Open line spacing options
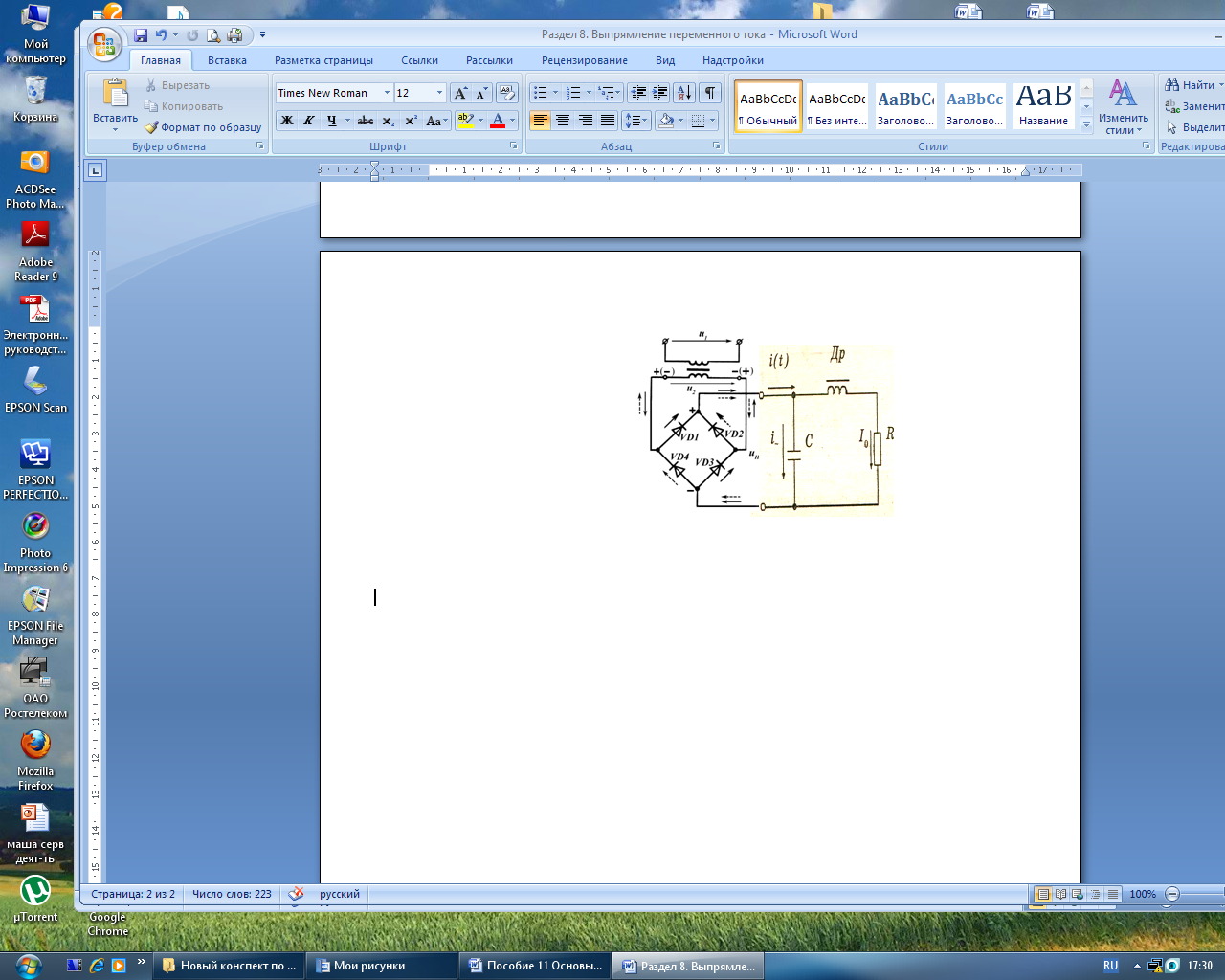Screen dimensions: 1225x980 pos(635,121)
